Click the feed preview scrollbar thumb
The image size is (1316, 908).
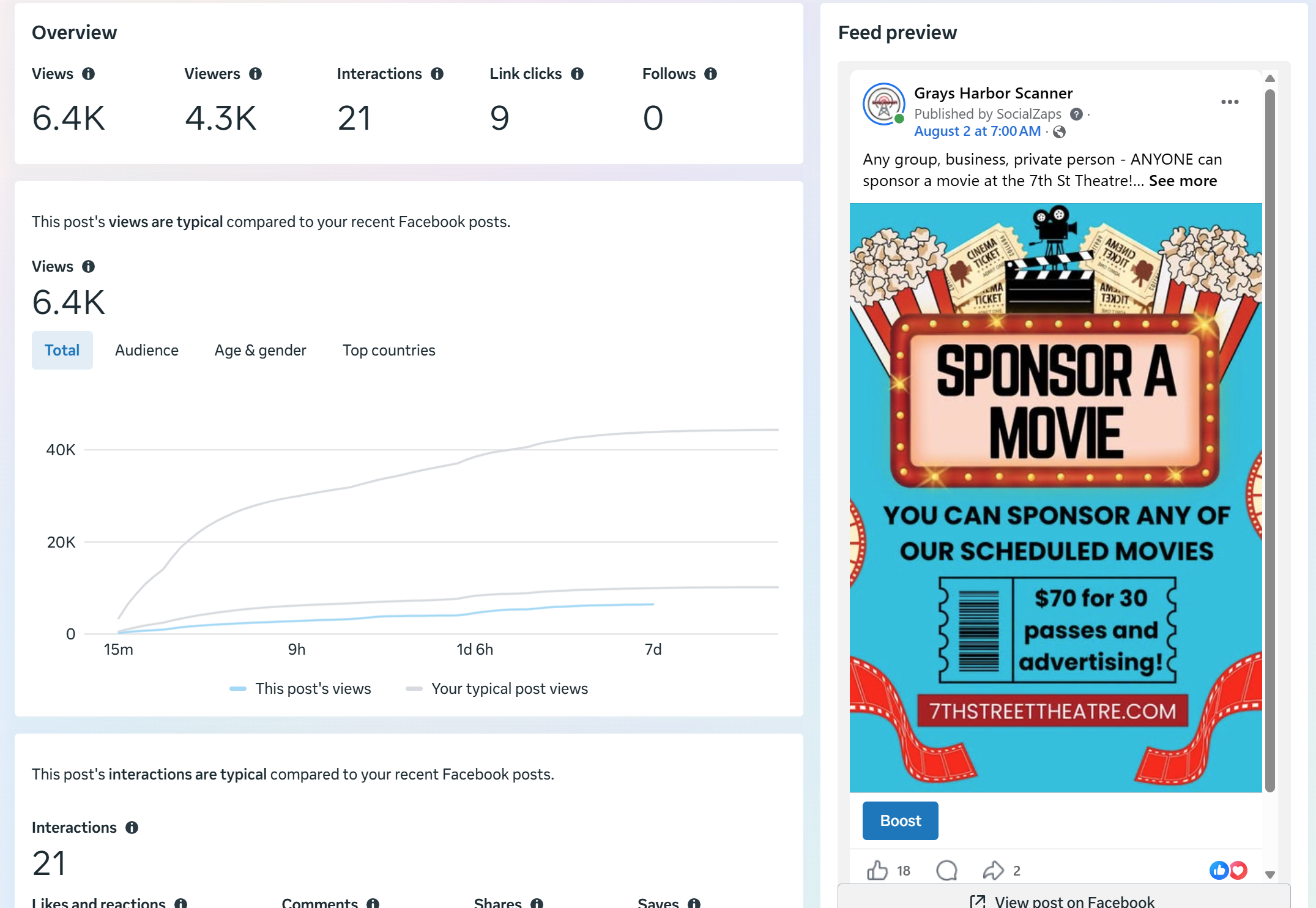coord(1270,441)
